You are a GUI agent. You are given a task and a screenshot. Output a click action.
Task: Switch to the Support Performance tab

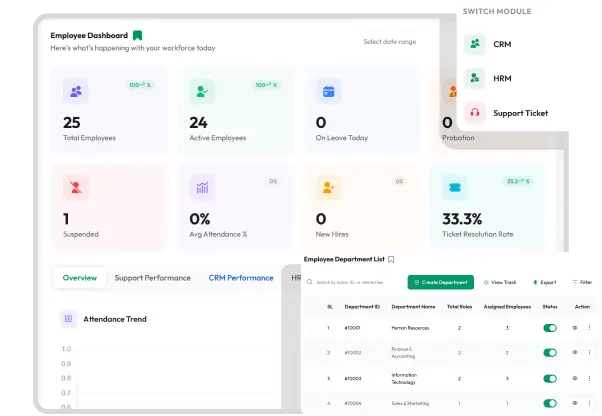(x=152, y=278)
